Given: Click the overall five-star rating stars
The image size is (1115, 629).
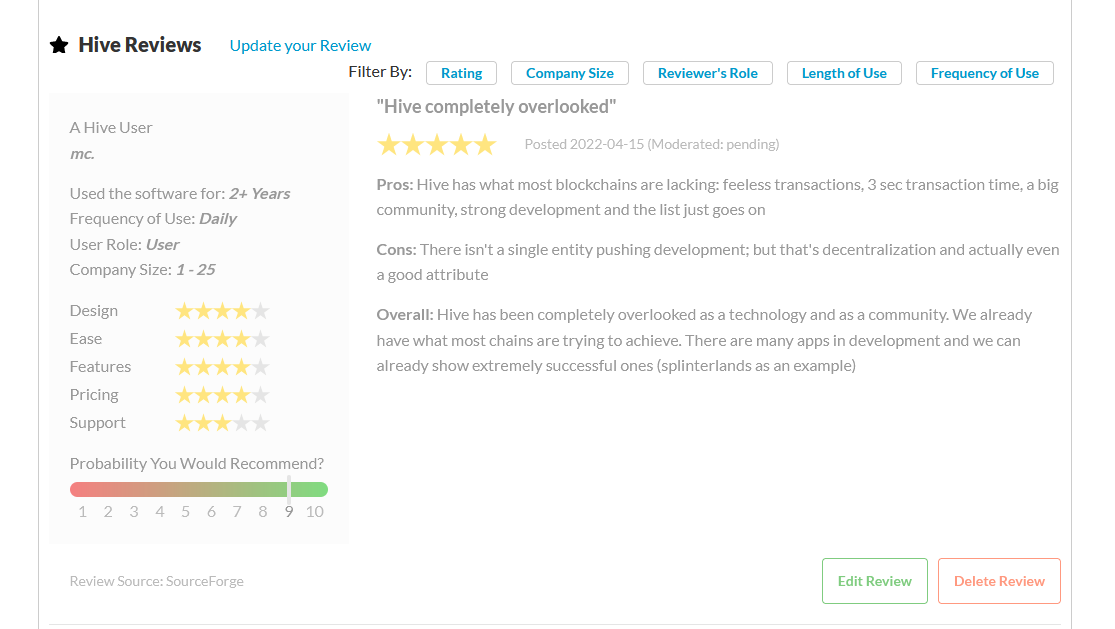Looking at the screenshot, I should [437, 145].
